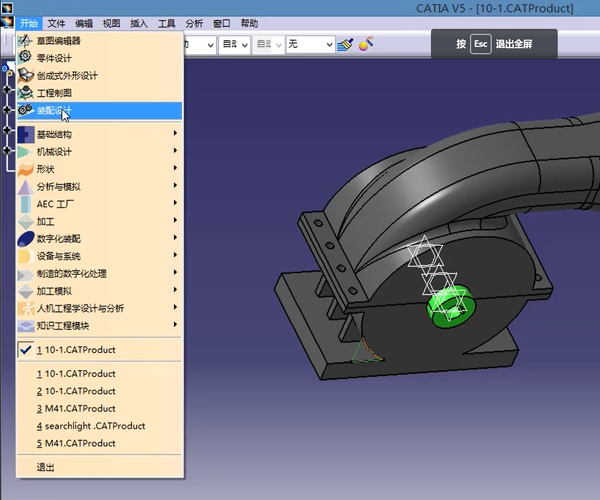Image resolution: width=600 pixels, height=500 pixels.
Task: Open the 开始 menu
Action: tap(29, 23)
